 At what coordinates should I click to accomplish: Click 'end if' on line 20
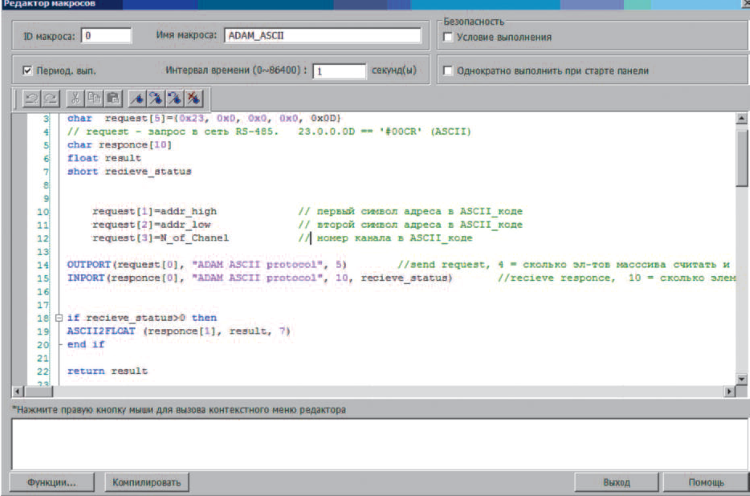tap(86, 344)
